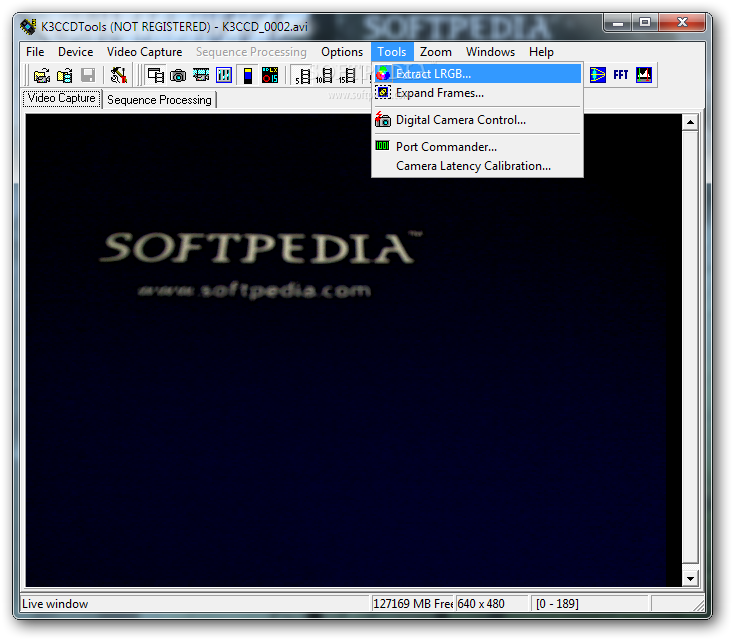Open the histogram levels toolbar icon
Viewport: 733px width, 640px height.
click(x=644, y=75)
